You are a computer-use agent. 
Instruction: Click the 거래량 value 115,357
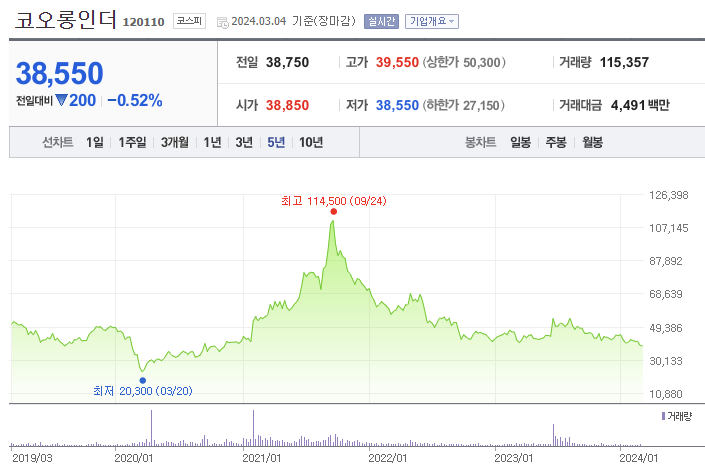click(x=624, y=62)
